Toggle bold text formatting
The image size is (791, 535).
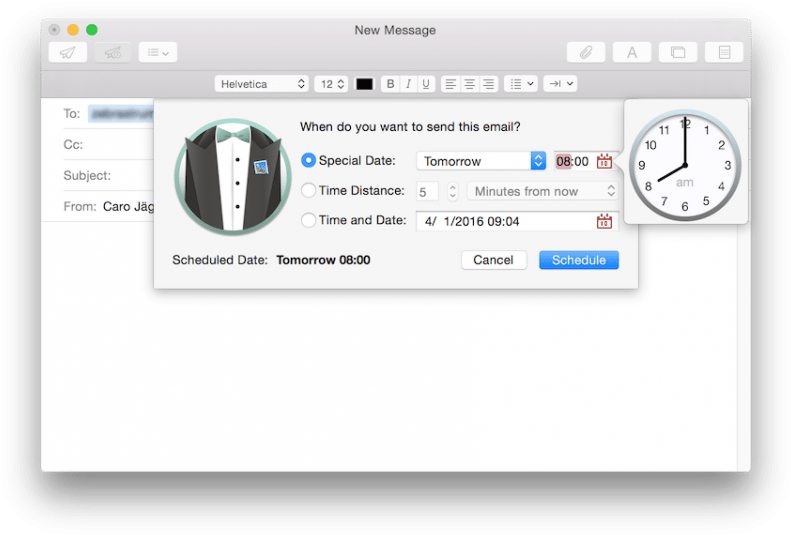(x=390, y=84)
